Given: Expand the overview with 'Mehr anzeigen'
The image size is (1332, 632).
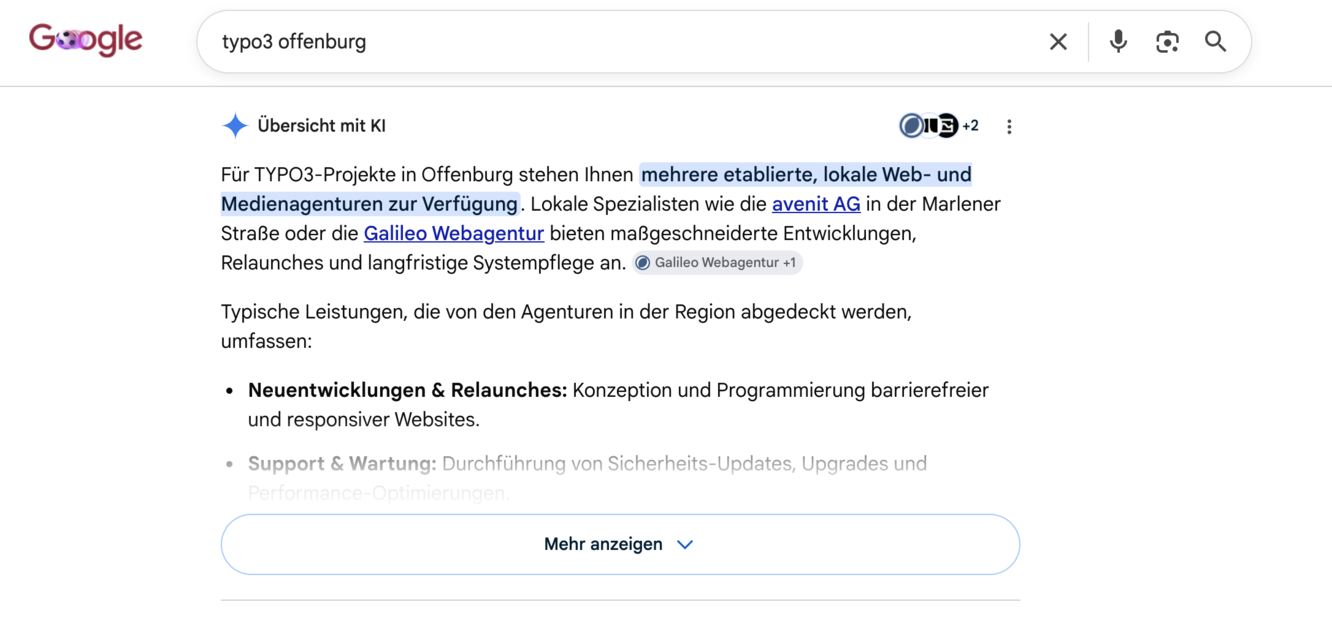Looking at the screenshot, I should (620, 544).
